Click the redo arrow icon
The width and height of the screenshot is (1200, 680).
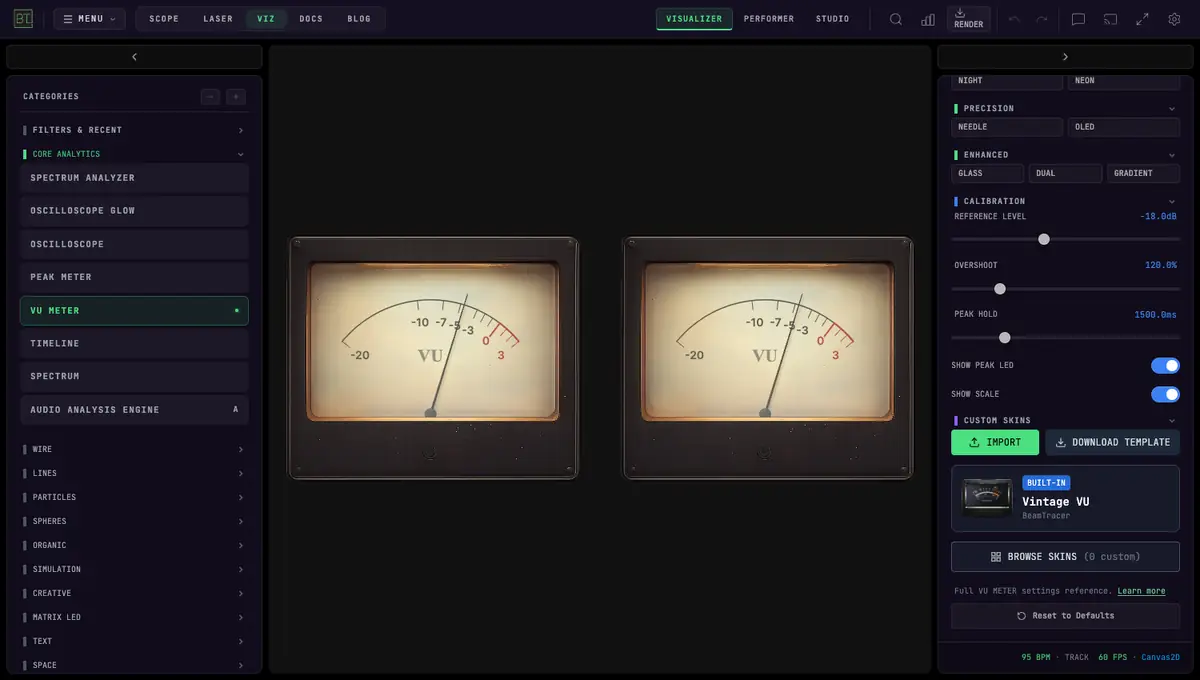click(x=1042, y=19)
